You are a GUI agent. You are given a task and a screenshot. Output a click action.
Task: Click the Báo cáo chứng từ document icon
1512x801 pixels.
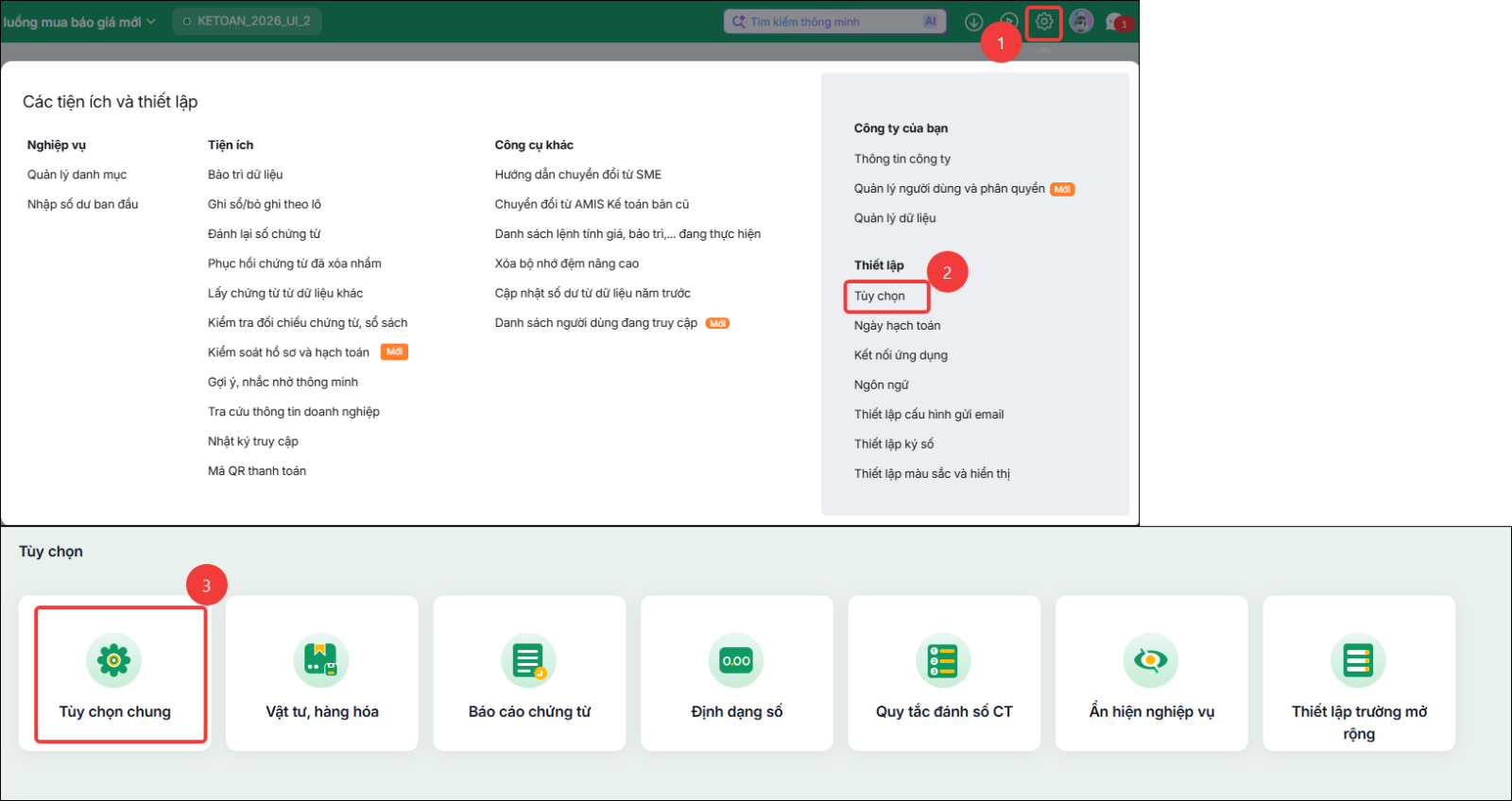(x=529, y=660)
